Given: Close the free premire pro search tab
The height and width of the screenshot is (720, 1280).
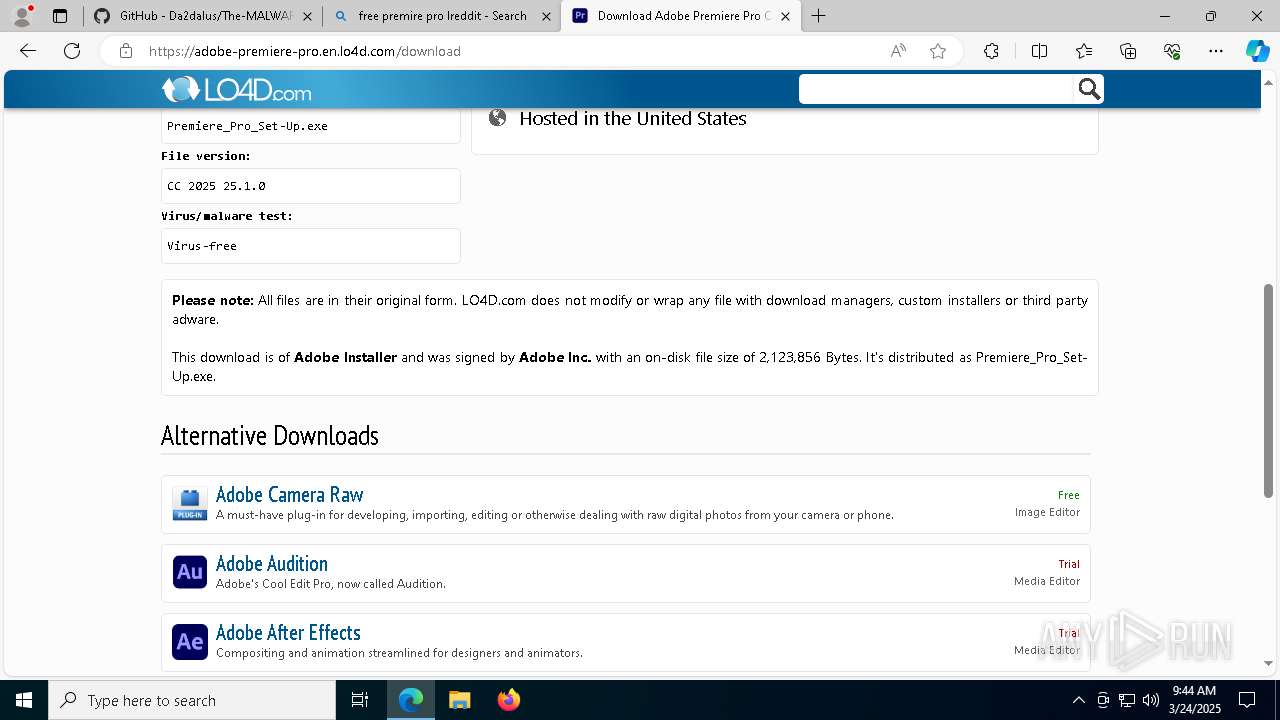Looking at the screenshot, I should (x=545, y=16).
